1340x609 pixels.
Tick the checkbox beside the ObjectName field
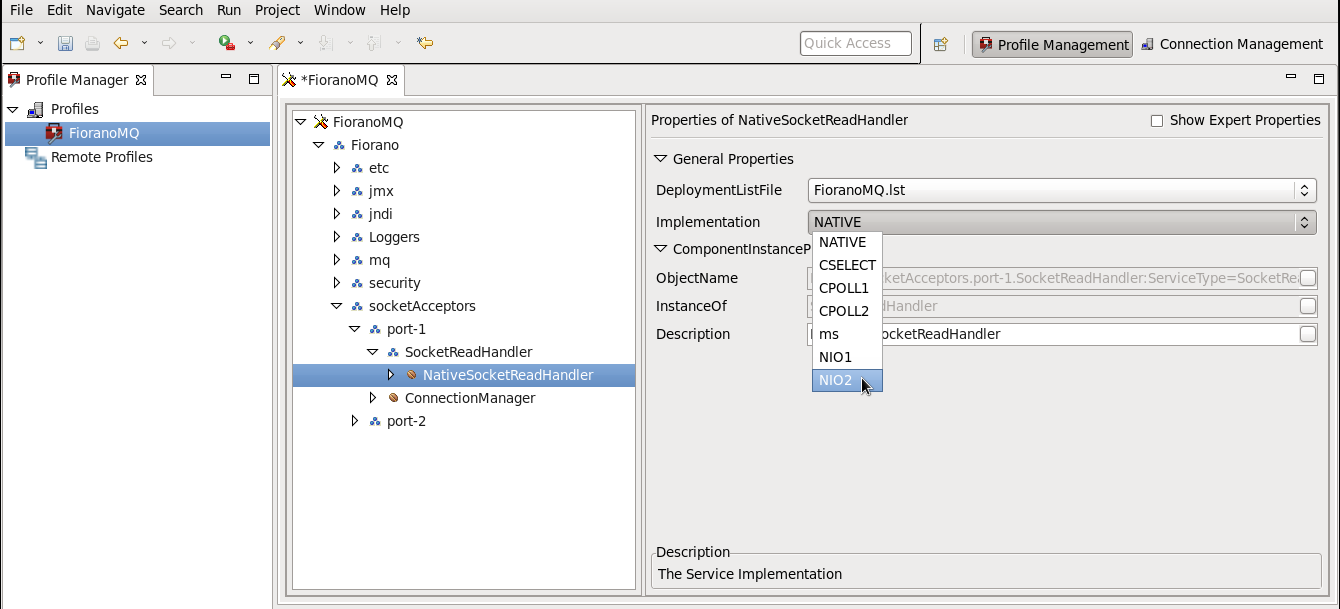tap(1307, 278)
